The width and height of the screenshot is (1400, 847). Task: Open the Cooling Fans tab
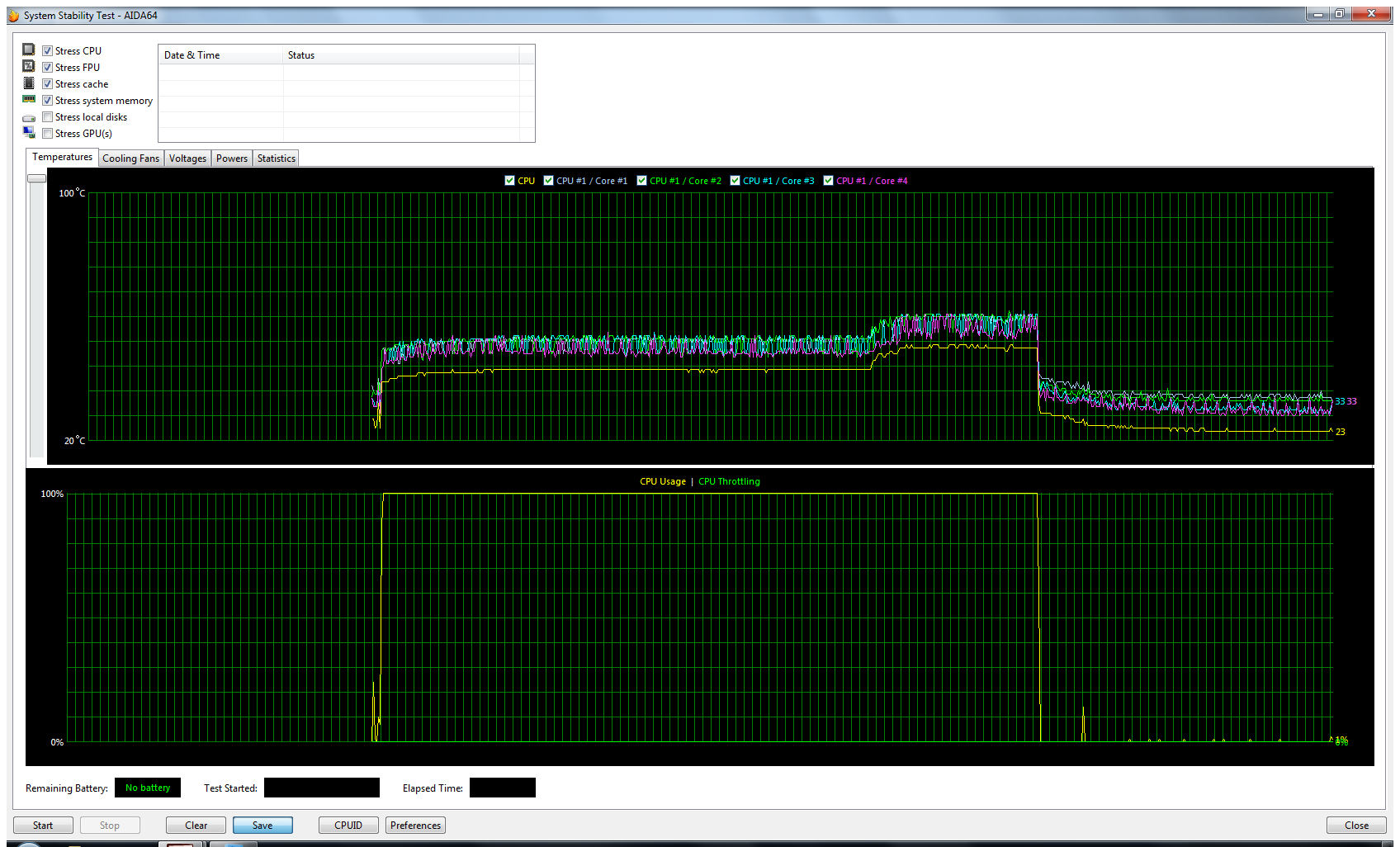[131, 159]
